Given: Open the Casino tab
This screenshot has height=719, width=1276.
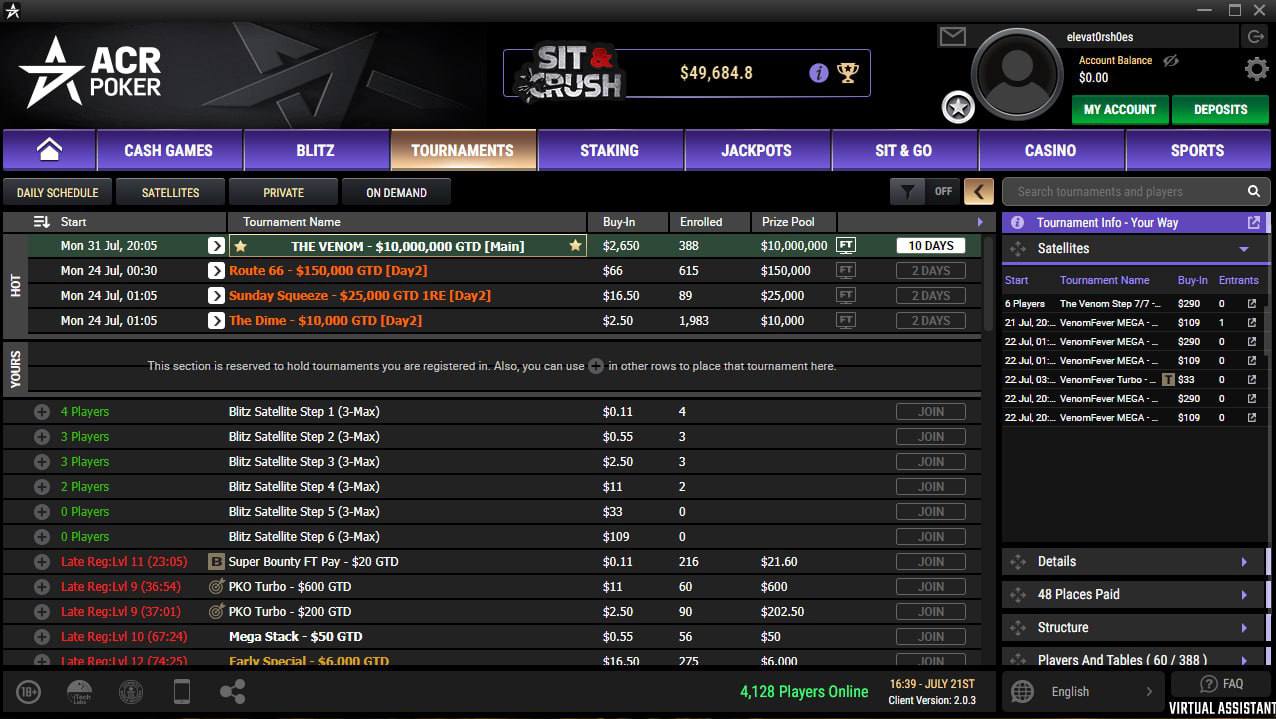Looking at the screenshot, I should [x=1050, y=150].
